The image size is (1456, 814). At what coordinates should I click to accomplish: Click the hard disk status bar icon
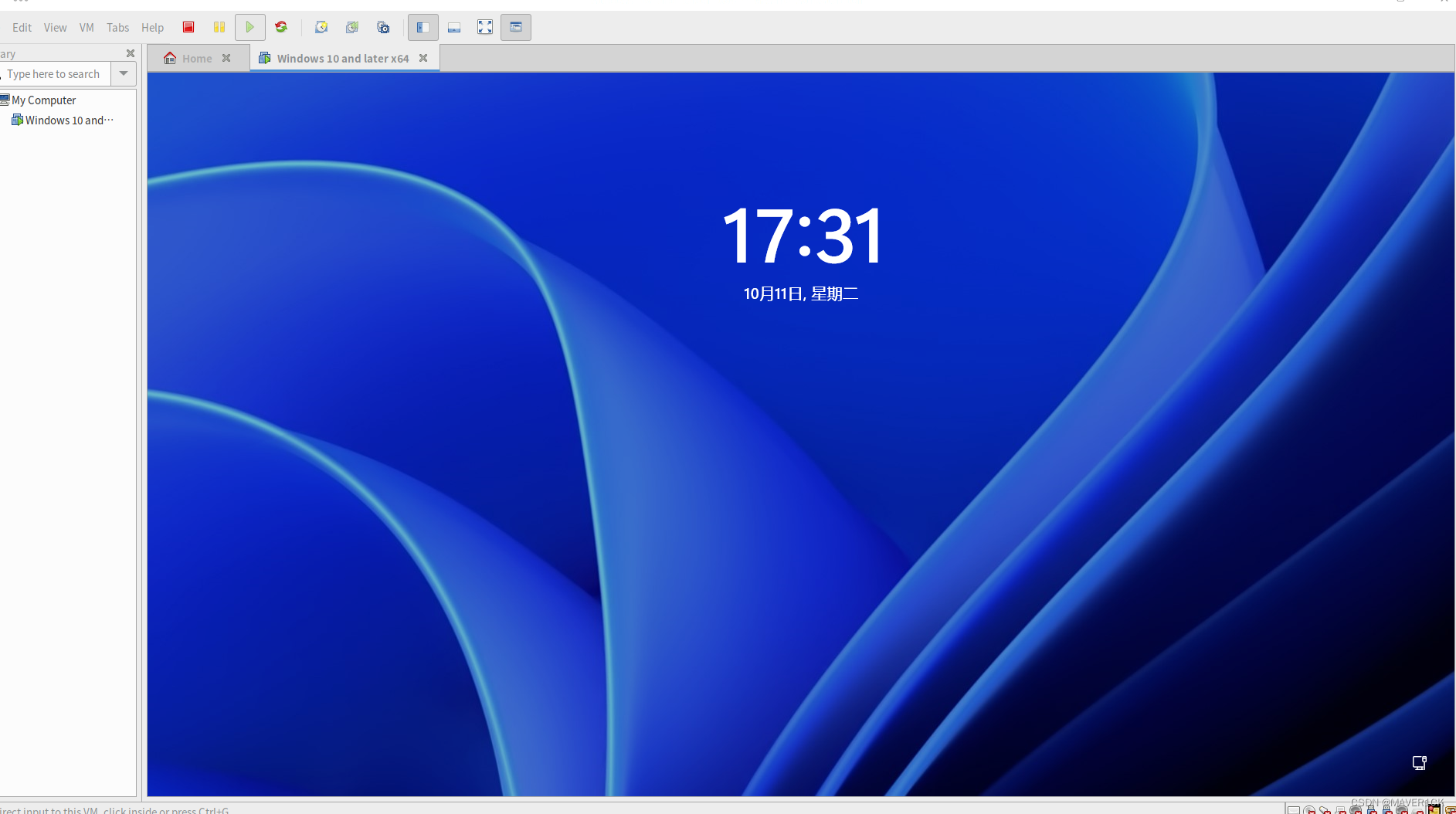click(1293, 810)
